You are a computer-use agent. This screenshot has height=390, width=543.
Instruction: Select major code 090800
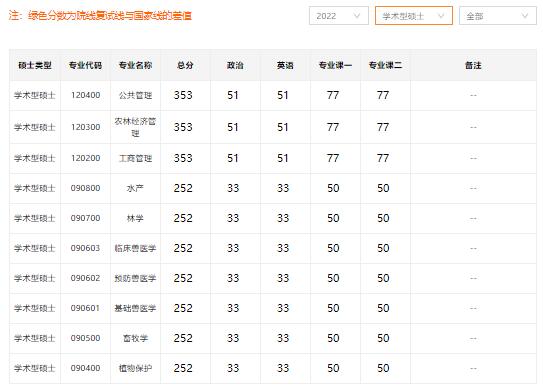(86, 188)
